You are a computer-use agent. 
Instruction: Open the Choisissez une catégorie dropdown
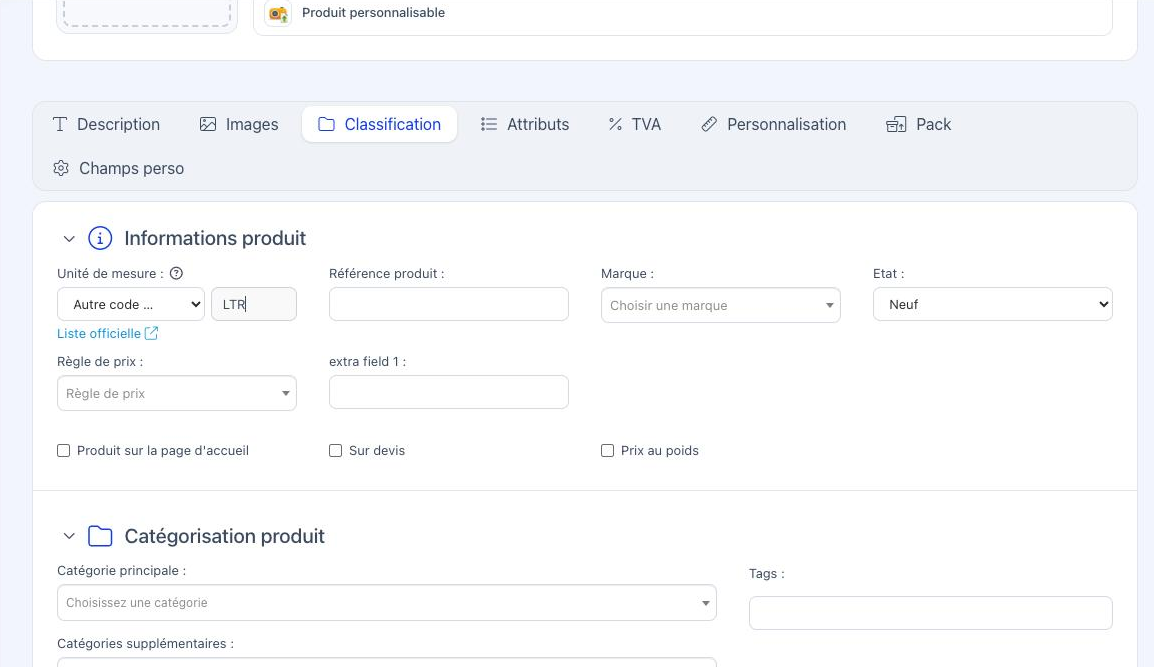pos(387,602)
